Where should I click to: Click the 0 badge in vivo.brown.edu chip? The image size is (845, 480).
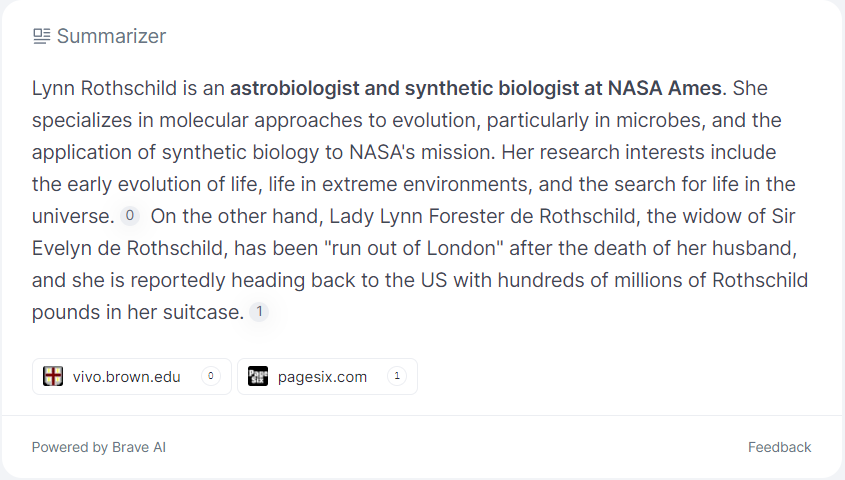point(211,376)
